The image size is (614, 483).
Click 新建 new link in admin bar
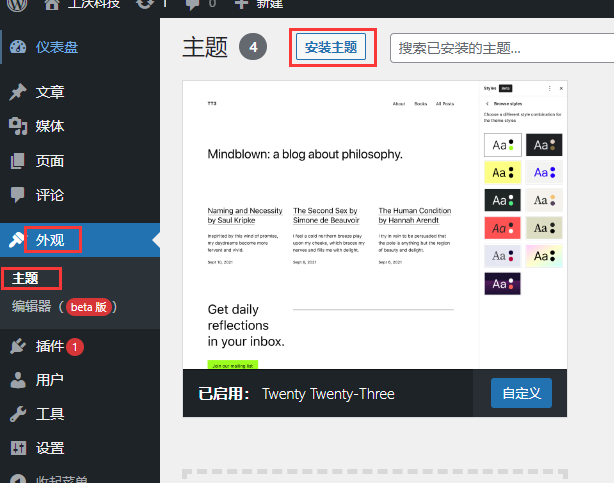[269, 4]
